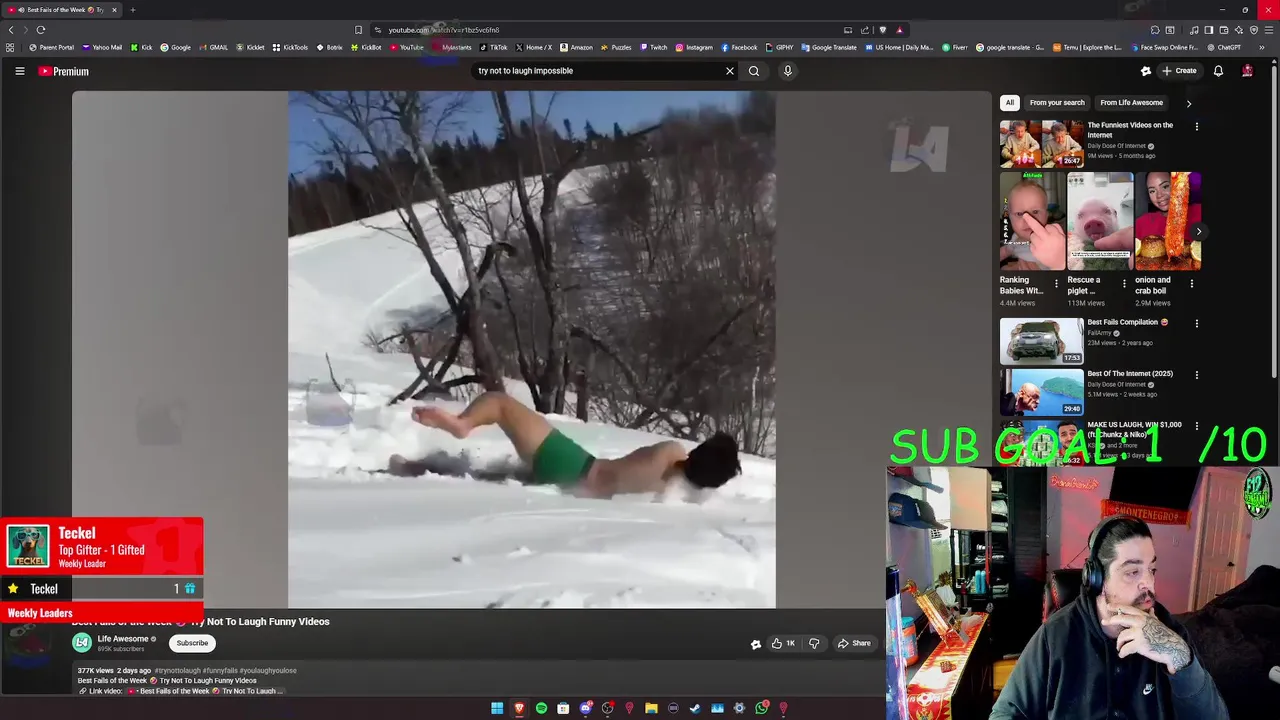Viewport: 1280px width, 720px height.
Task: Show next Shorts with shelf arrow
Action: pos(1198,231)
